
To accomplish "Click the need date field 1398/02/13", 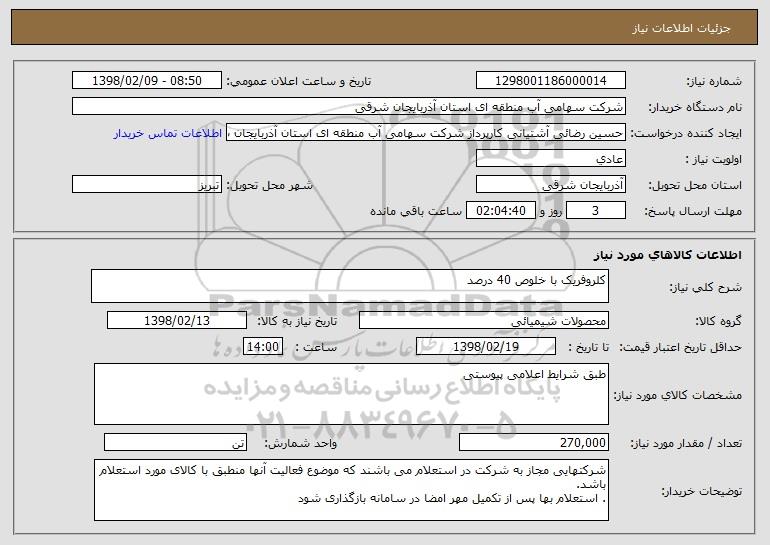I will click(177, 321).
